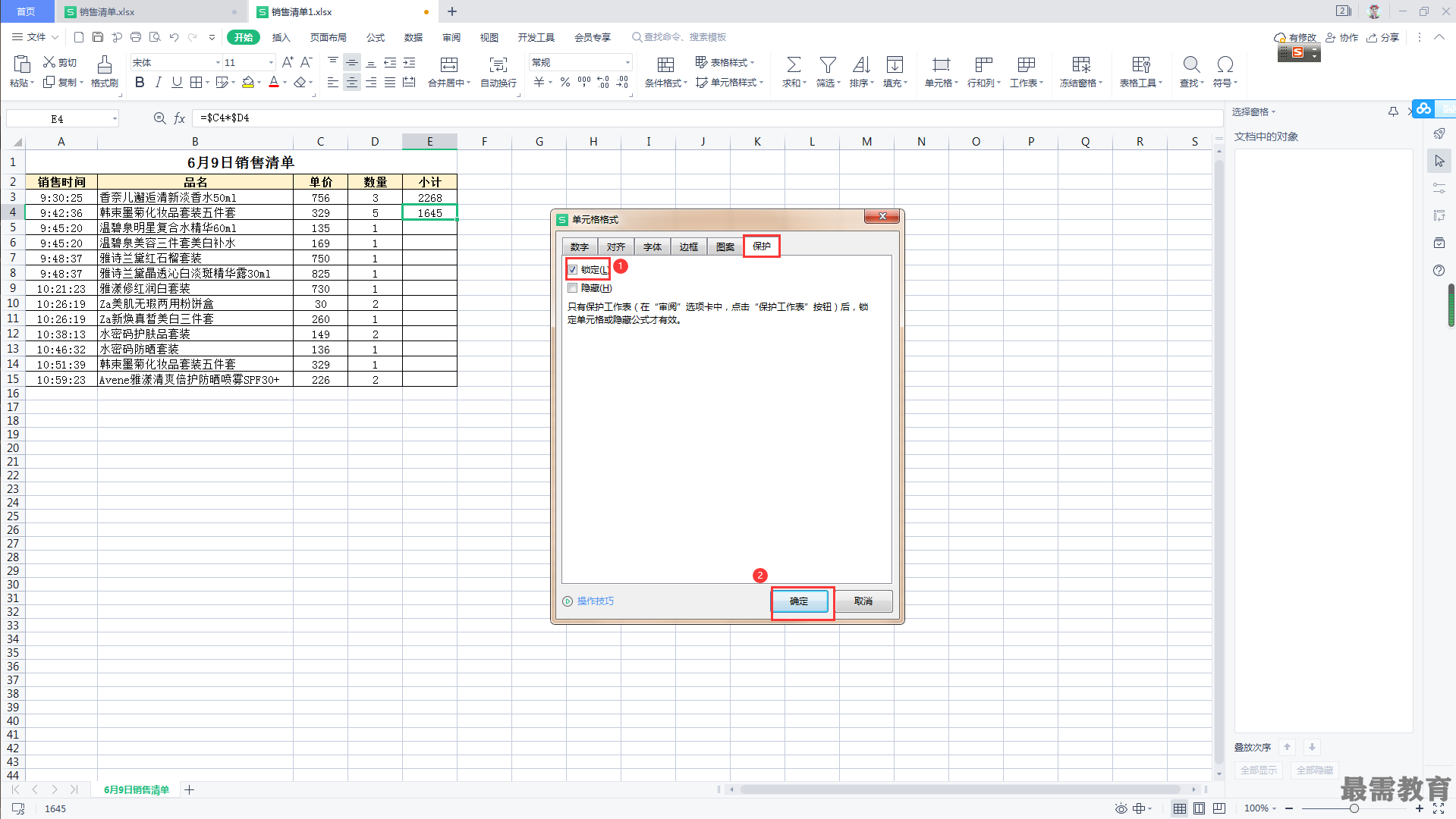This screenshot has width=1456, height=819.
Task: Toggle underline formatting icon
Action: click(x=177, y=82)
